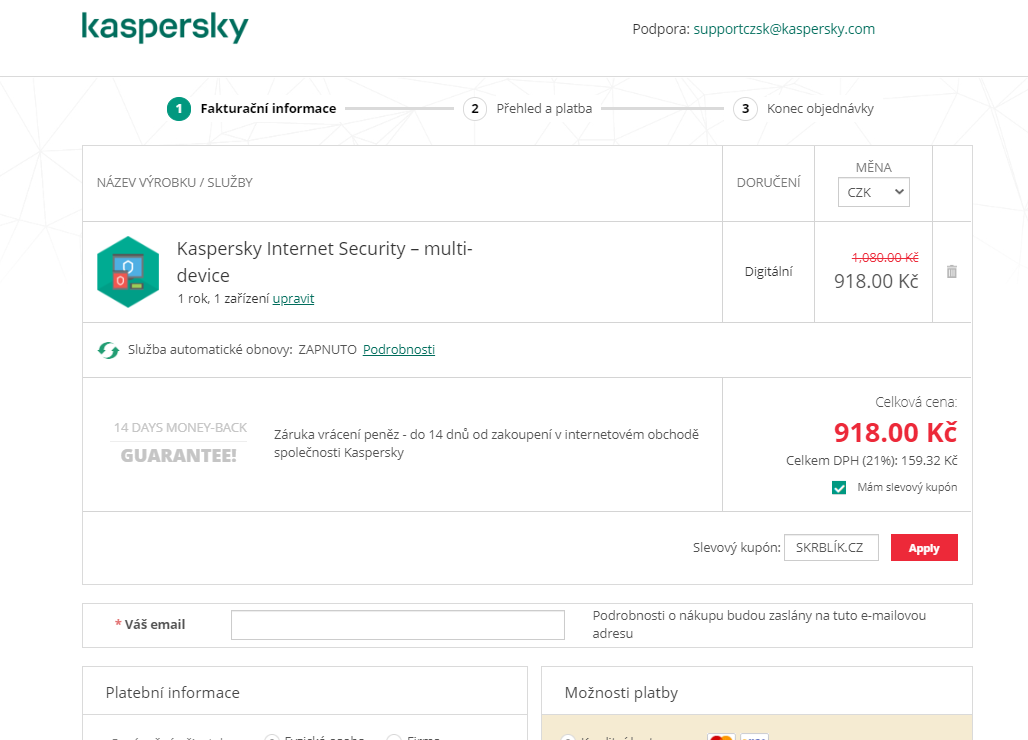Click the red total price 918.00 Kč

coord(895,433)
